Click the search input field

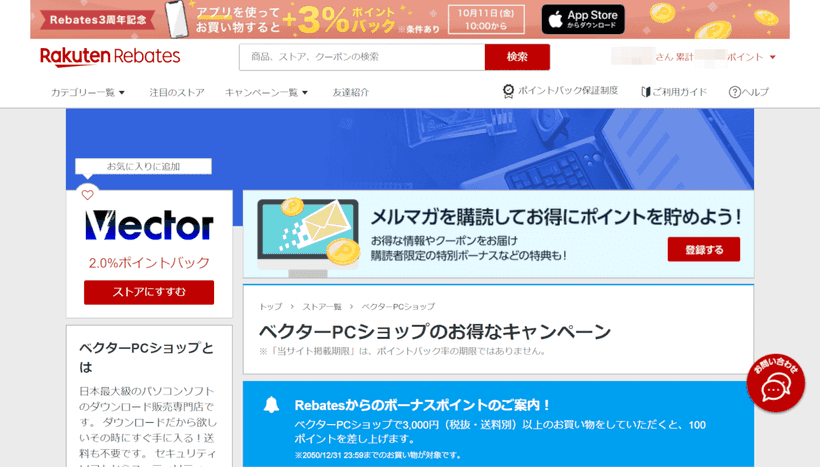[362, 57]
